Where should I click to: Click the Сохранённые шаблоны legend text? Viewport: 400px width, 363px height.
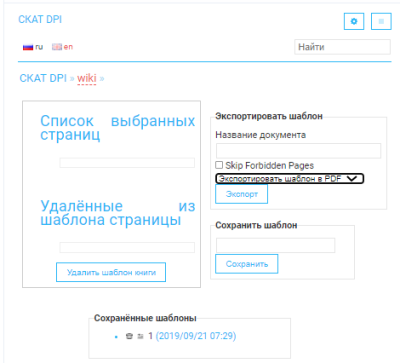[145, 318]
